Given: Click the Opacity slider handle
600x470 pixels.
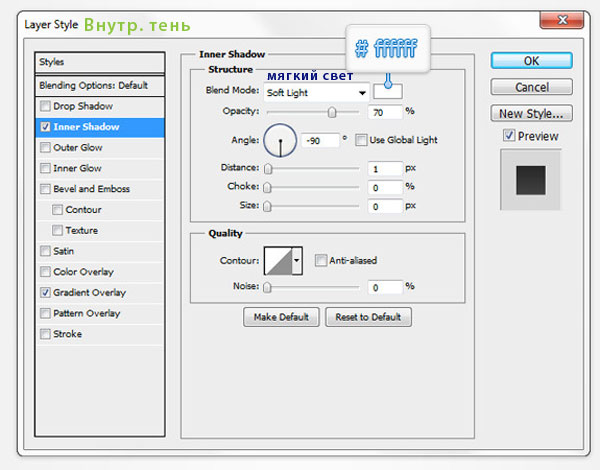Looking at the screenshot, I should point(331,112).
